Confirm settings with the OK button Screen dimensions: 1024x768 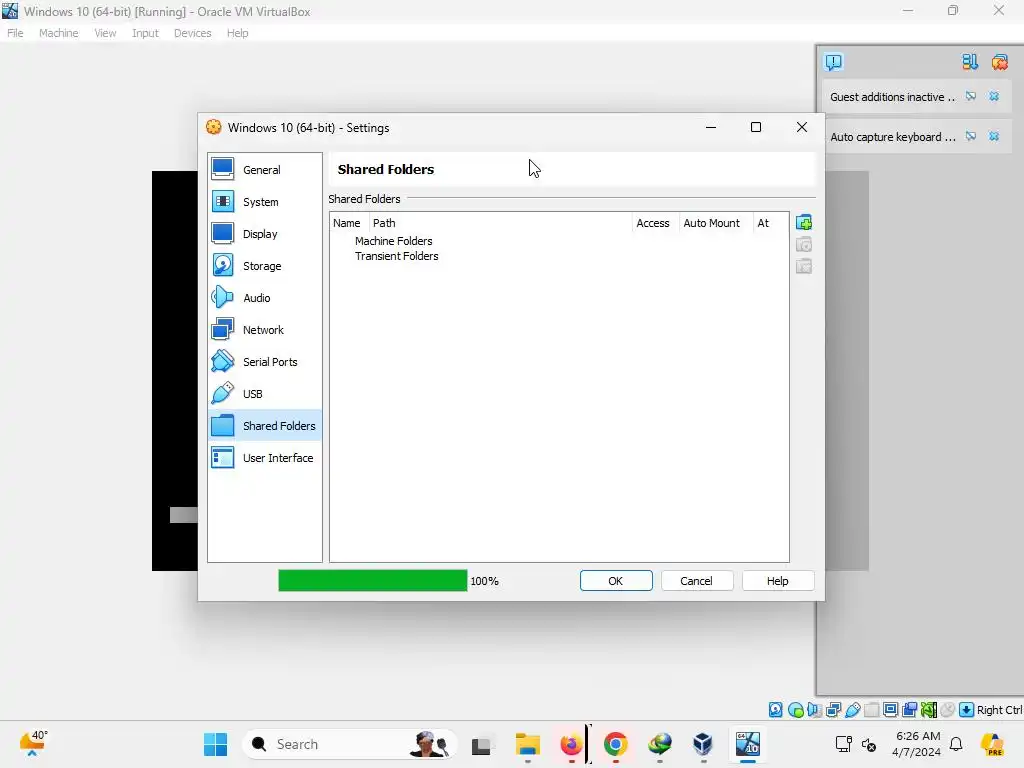616,581
